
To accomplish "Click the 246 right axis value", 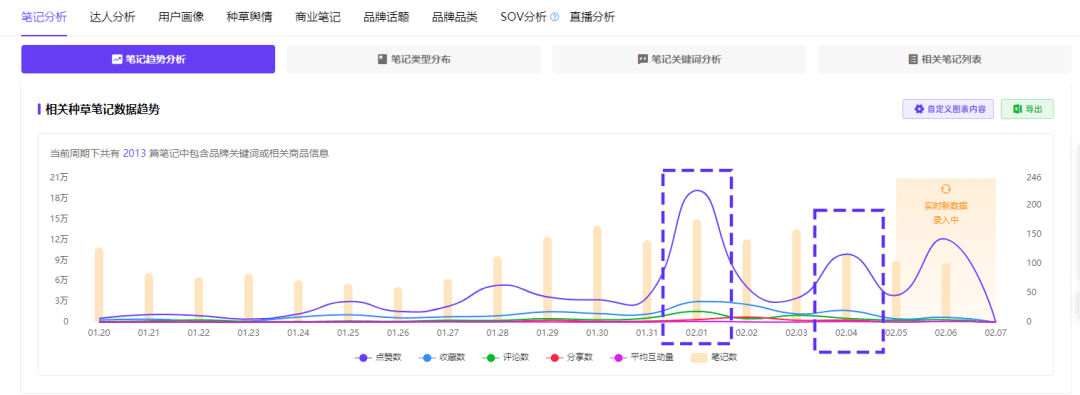I will click(1034, 177).
